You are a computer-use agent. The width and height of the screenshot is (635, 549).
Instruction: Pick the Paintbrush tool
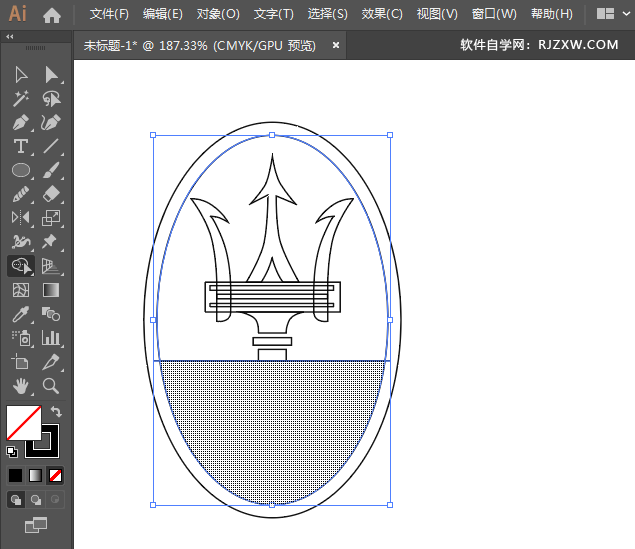[51, 170]
